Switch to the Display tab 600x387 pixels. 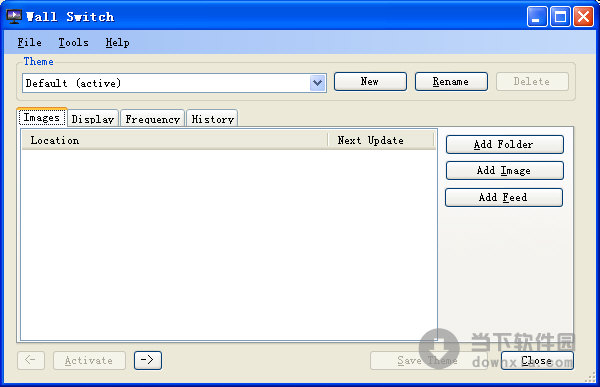point(93,119)
